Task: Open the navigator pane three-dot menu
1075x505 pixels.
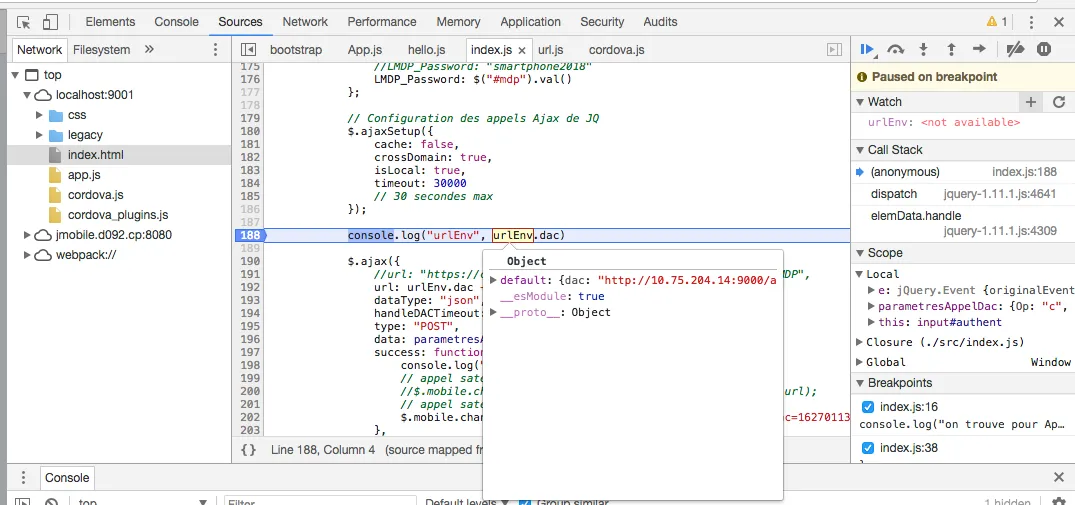Action: (215, 49)
